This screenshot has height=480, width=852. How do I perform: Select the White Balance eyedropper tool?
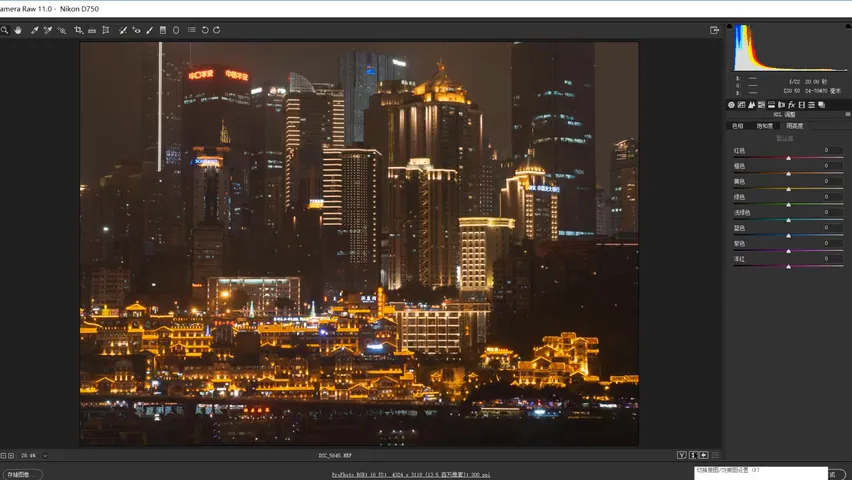[x=34, y=30]
